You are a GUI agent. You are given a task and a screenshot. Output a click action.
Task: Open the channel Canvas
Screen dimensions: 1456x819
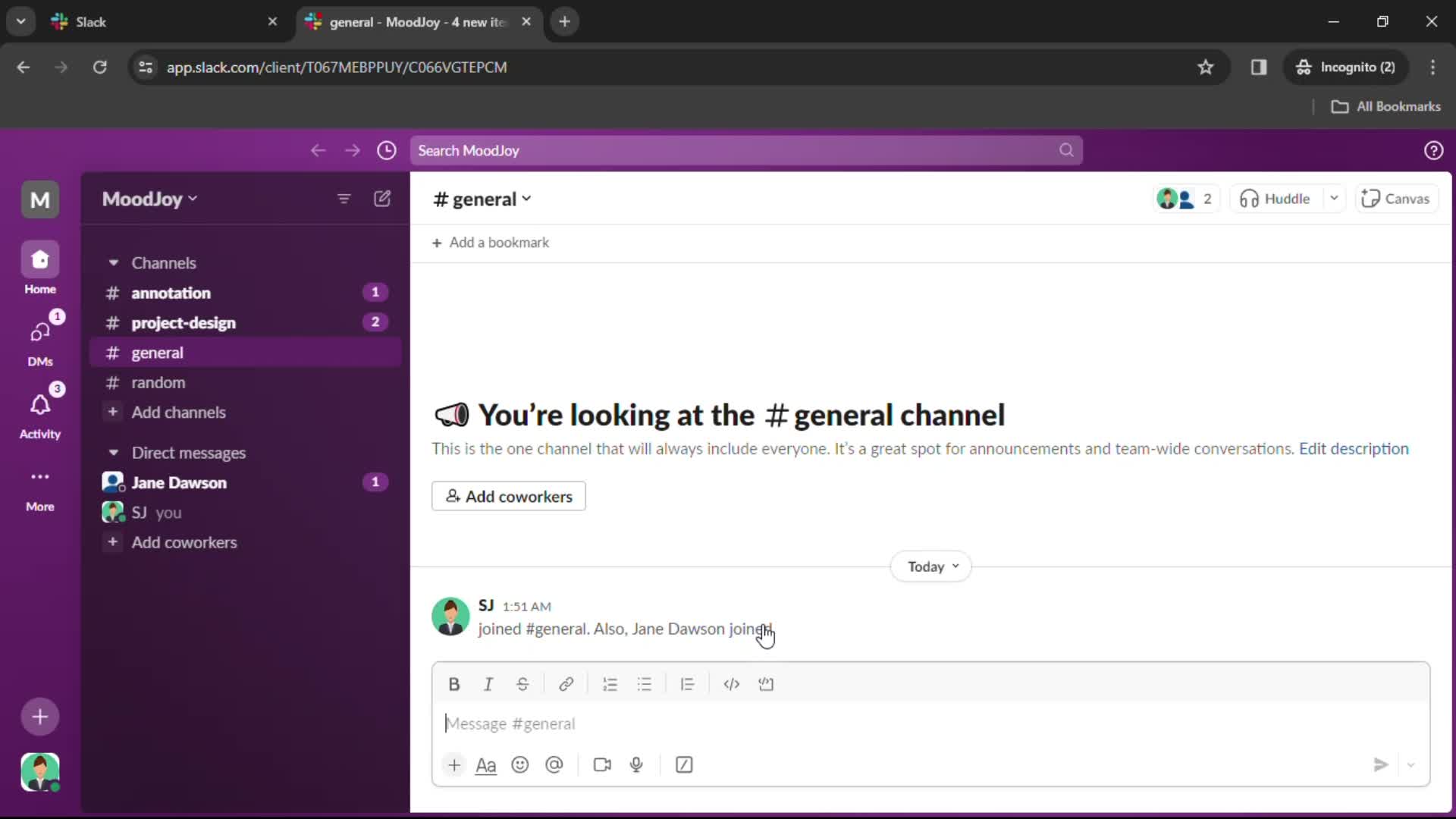click(1396, 199)
